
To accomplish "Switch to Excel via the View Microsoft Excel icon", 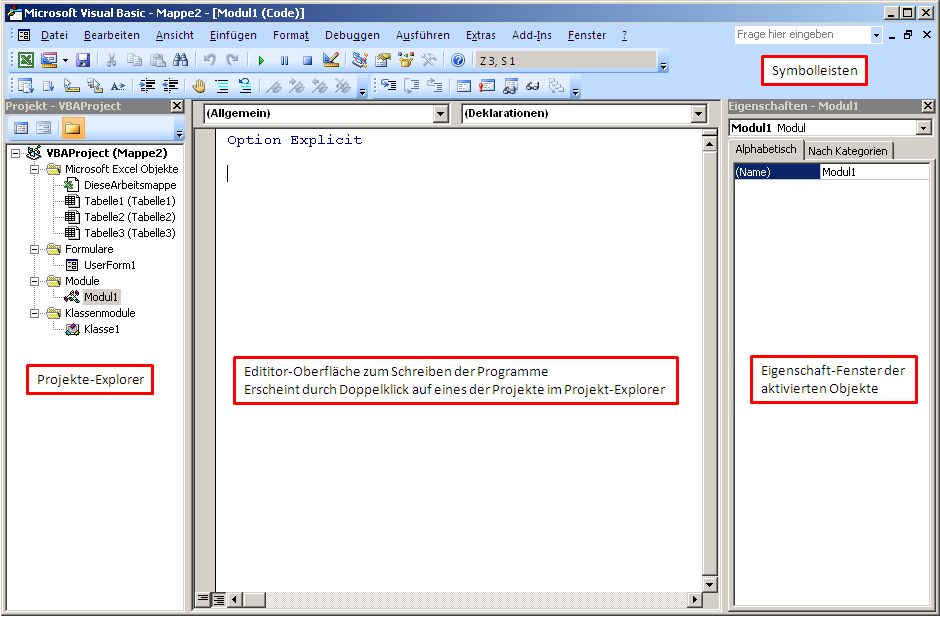I will 26,60.
